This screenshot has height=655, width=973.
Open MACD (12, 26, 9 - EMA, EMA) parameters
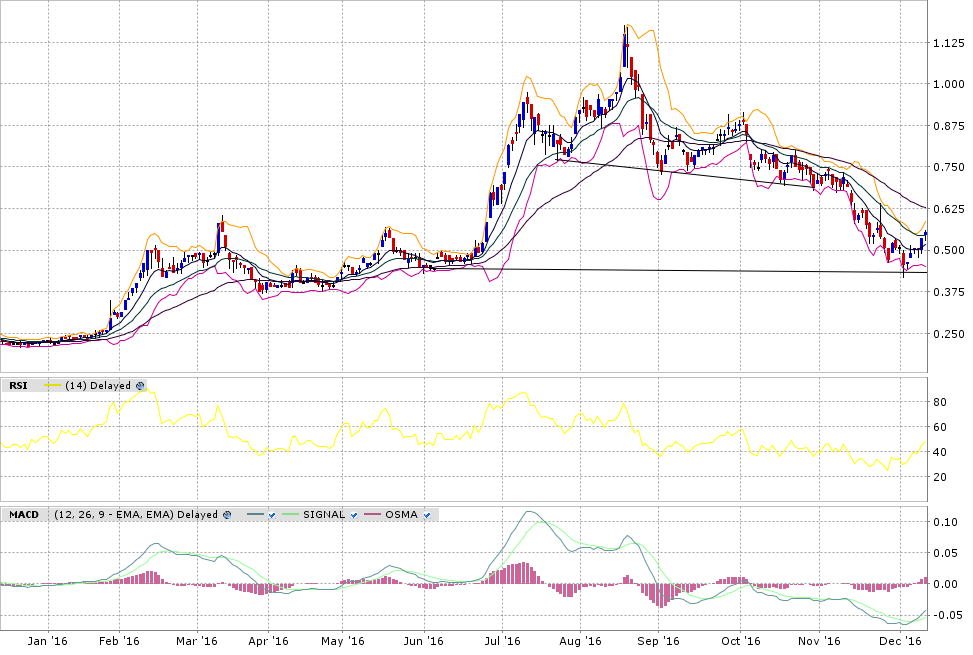135,515
